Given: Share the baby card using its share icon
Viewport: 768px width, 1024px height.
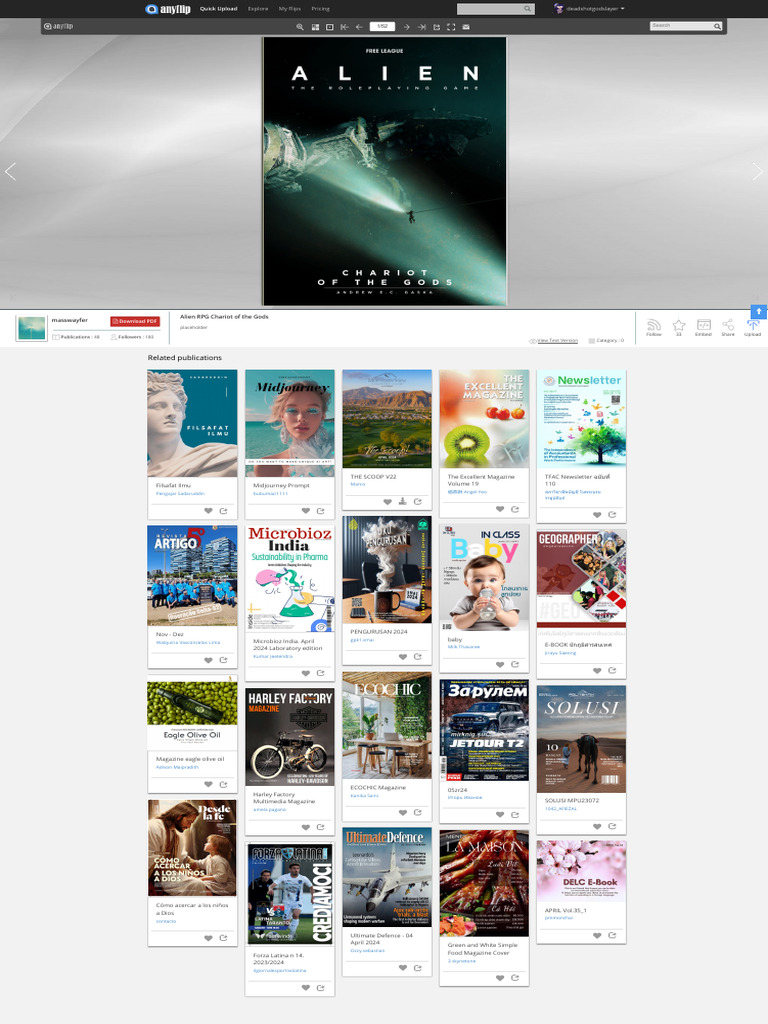Looking at the screenshot, I should pos(515,664).
